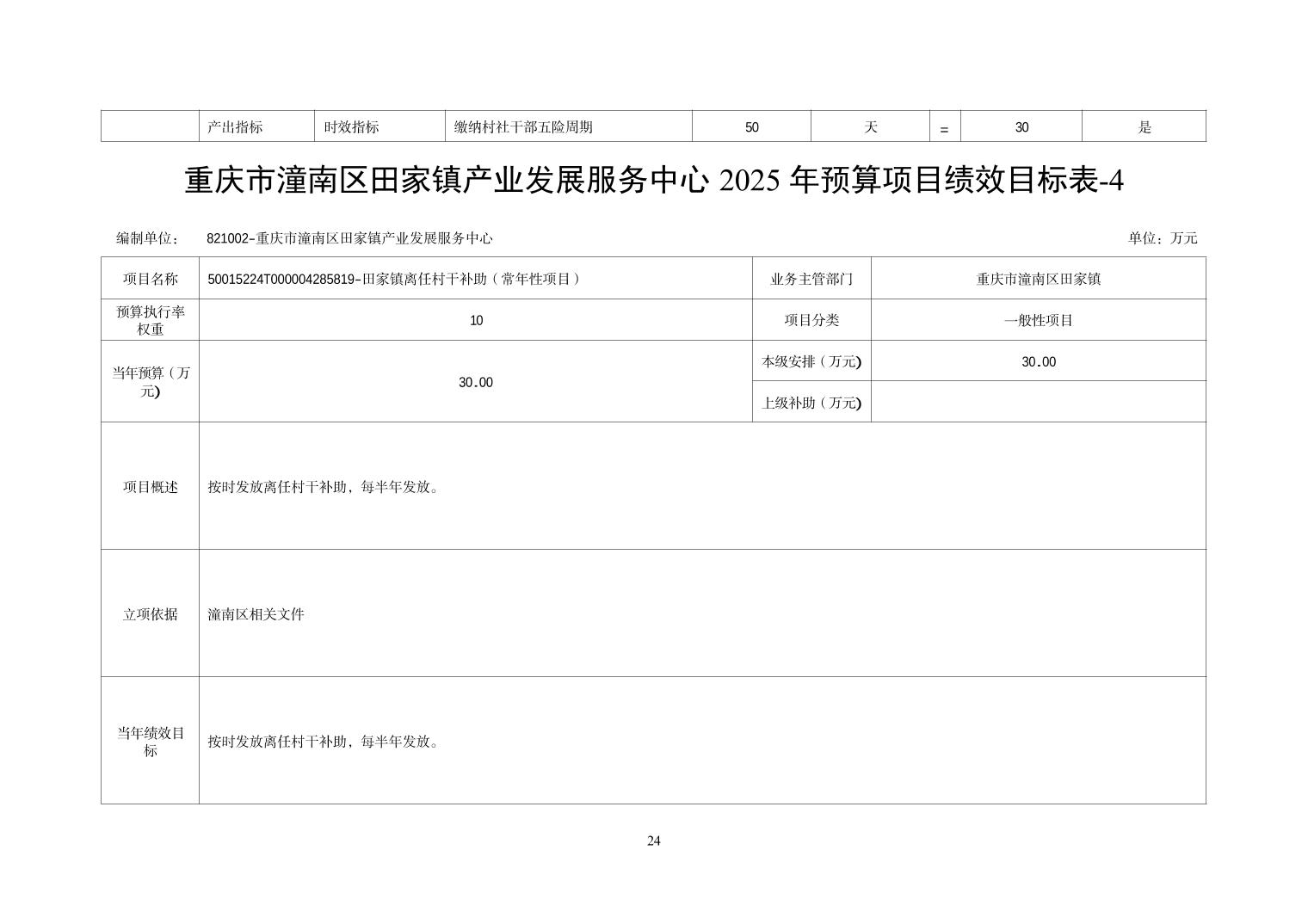Click the 预算执行率权重 label cell
Viewport: 1308px width, 924px height.
click(x=150, y=320)
